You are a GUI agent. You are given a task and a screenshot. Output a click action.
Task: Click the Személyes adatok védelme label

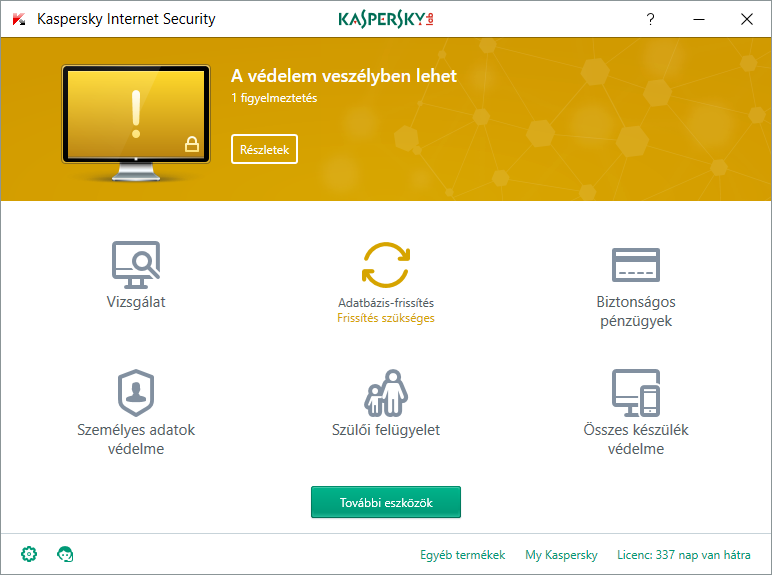coord(136,439)
